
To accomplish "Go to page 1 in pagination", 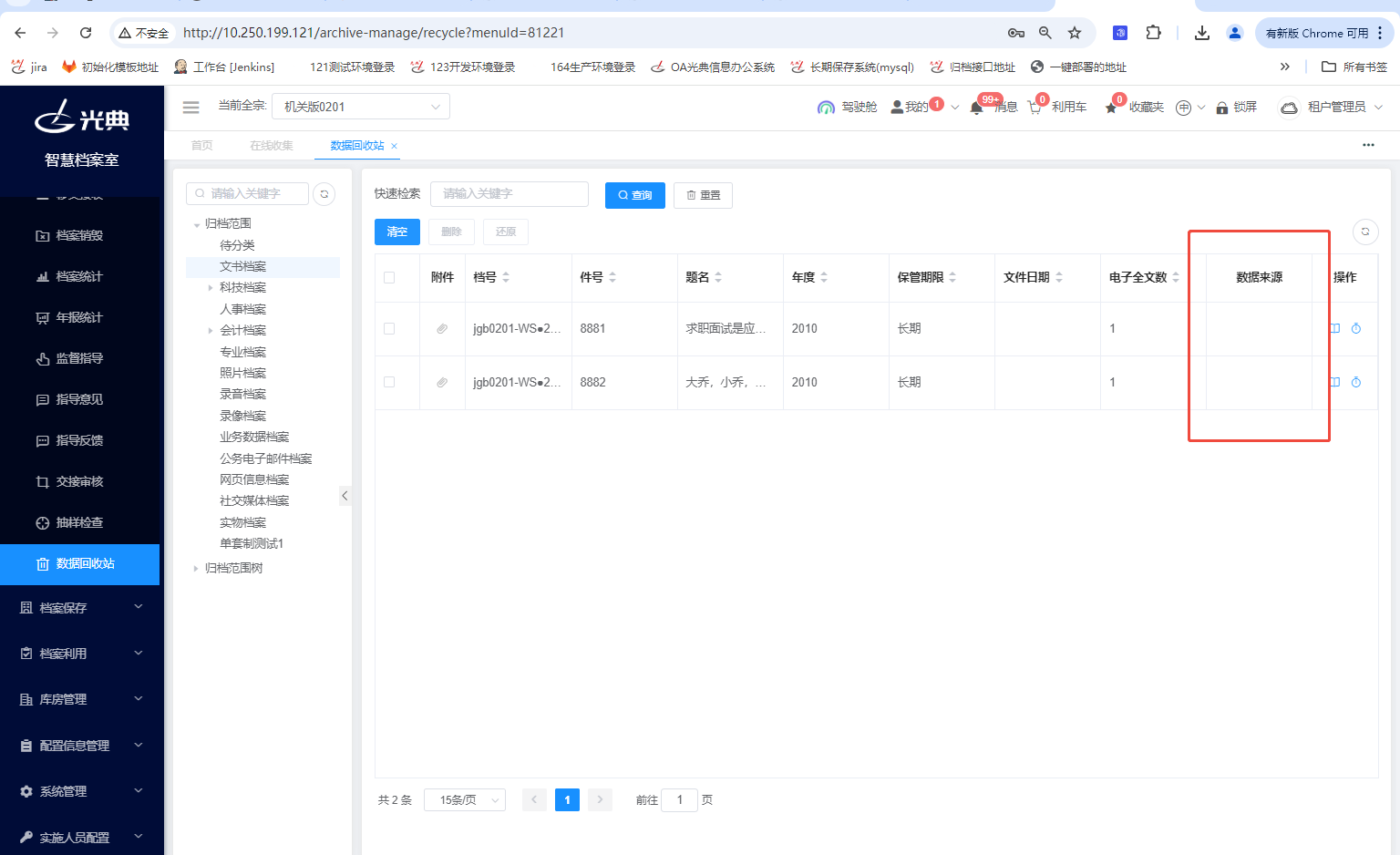I will click(x=567, y=800).
